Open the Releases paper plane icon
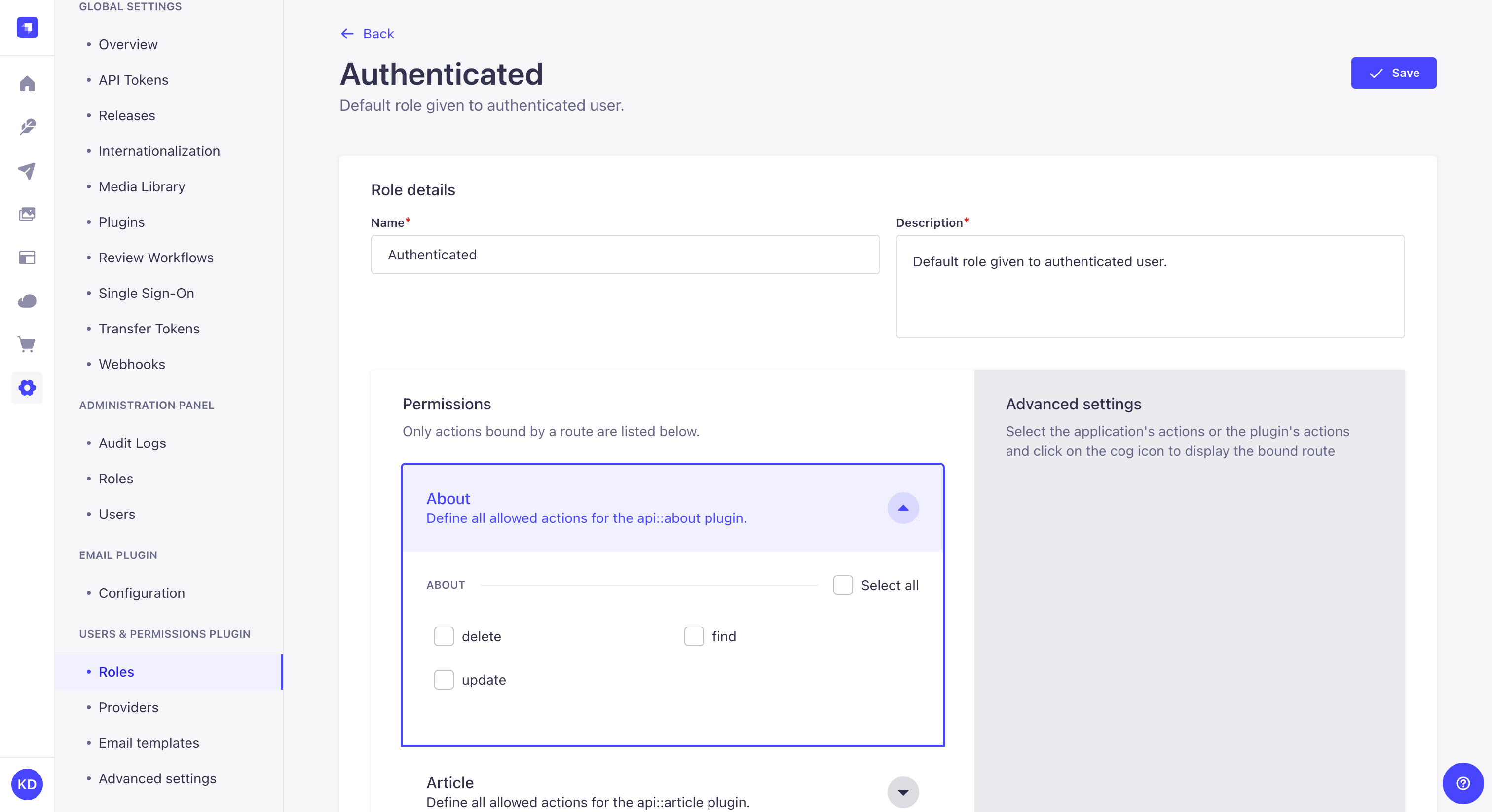 pyautogui.click(x=27, y=171)
